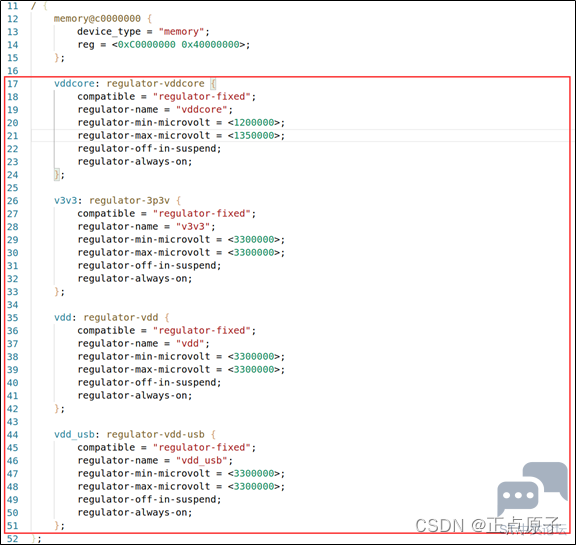Click the 0xC0000000 value in reg
Screen dimensions: 576x545
click(147, 45)
